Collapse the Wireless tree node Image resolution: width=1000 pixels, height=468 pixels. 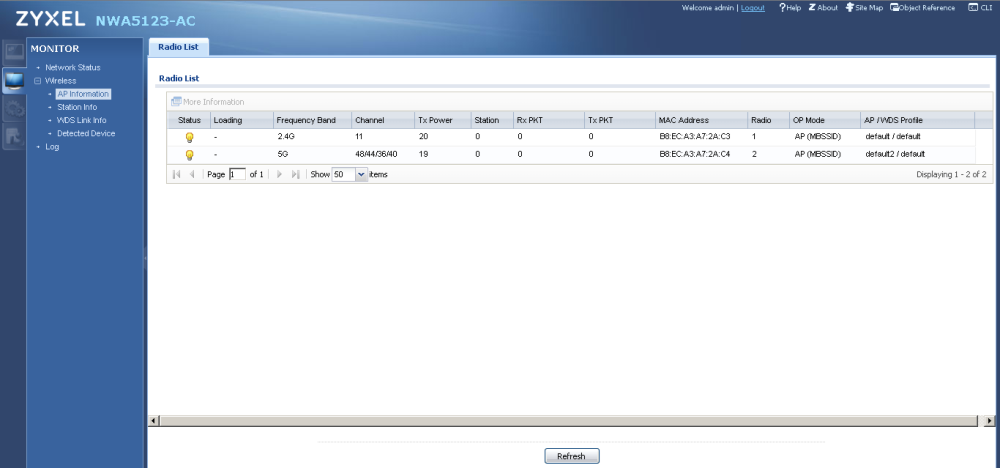(x=37, y=81)
